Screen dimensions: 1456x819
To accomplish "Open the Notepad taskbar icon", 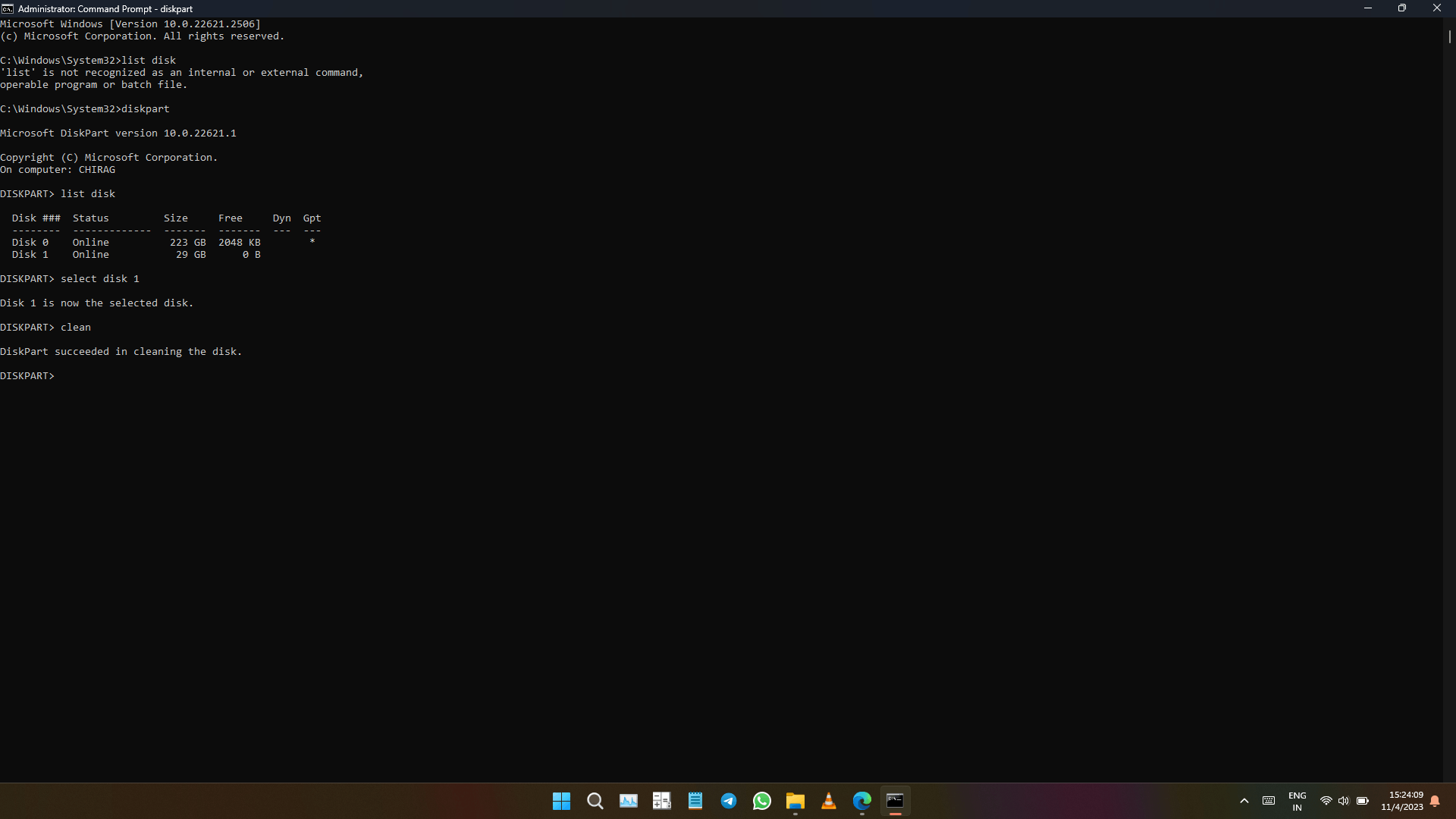I will pyautogui.click(x=695, y=801).
